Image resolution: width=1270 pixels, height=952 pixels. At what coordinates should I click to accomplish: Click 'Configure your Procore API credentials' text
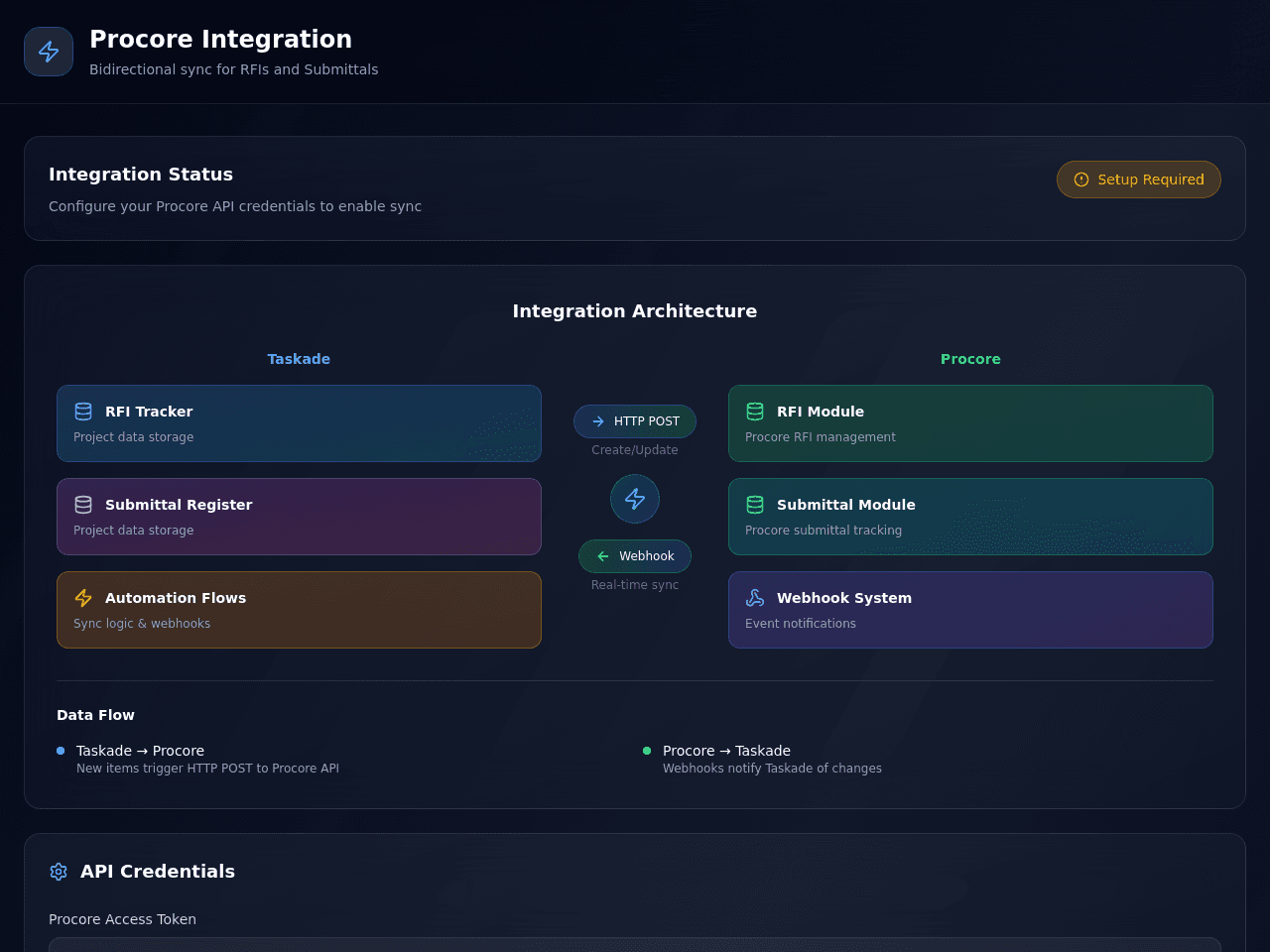(235, 206)
